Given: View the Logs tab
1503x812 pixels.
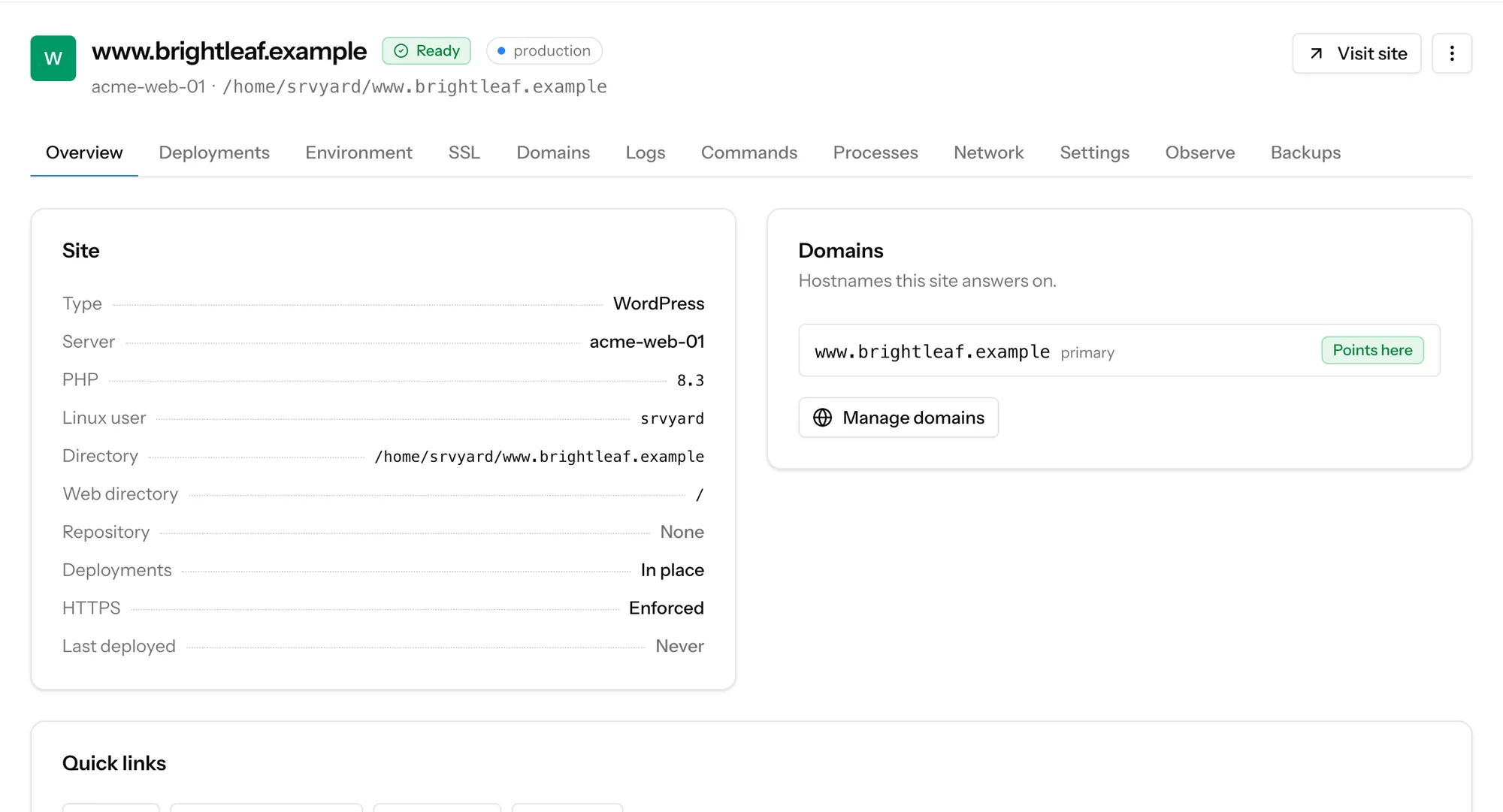Looking at the screenshot, I should coord(646,152).
